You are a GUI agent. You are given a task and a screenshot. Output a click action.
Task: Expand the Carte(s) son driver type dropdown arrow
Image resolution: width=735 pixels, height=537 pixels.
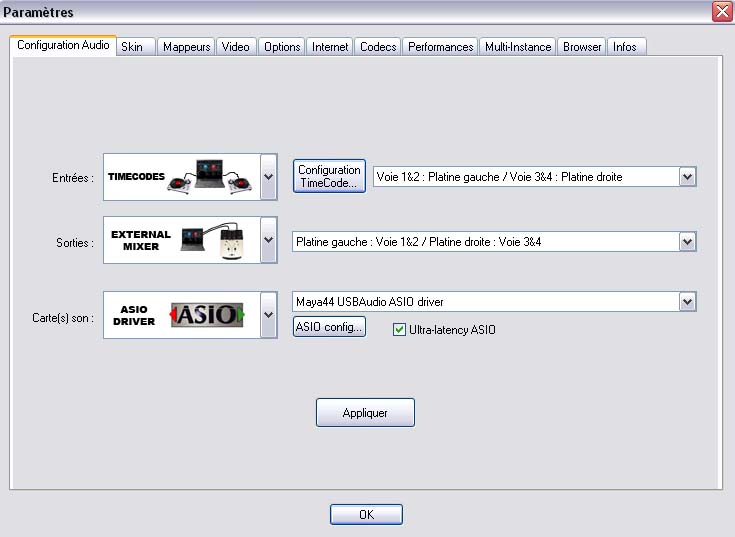269,315
